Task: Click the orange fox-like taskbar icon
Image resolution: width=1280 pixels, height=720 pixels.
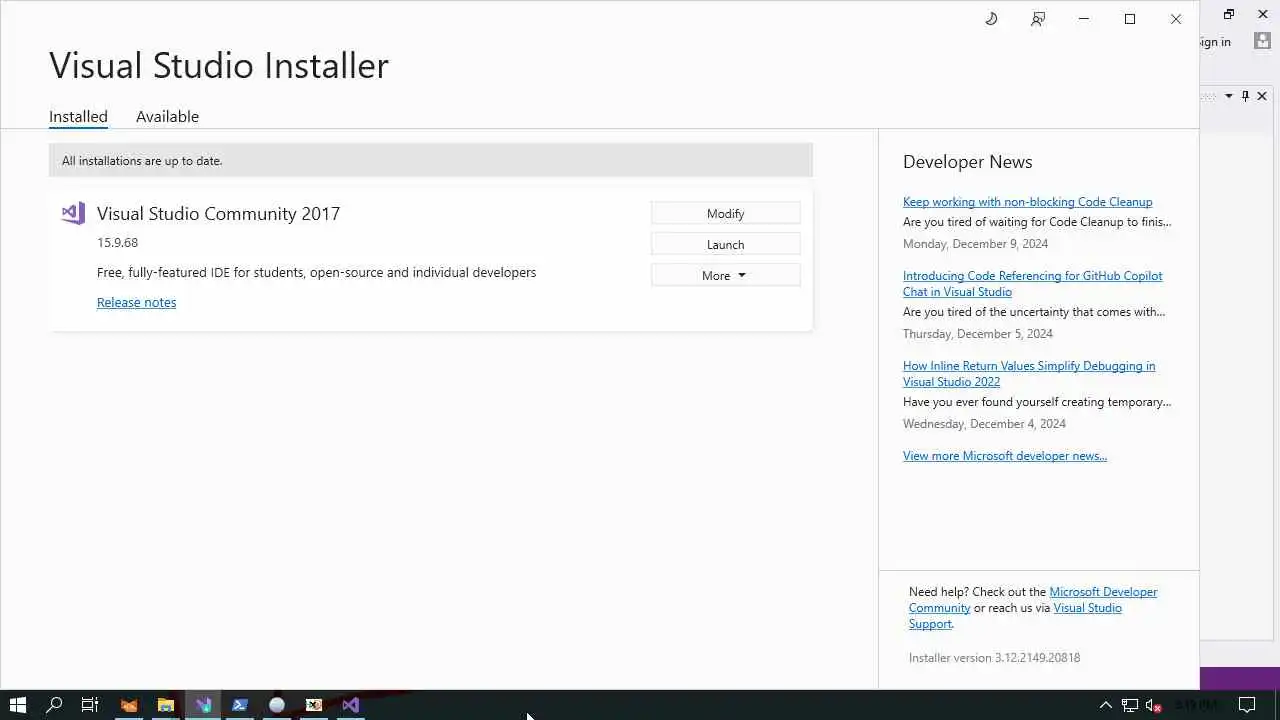Action: click(129, 705)
